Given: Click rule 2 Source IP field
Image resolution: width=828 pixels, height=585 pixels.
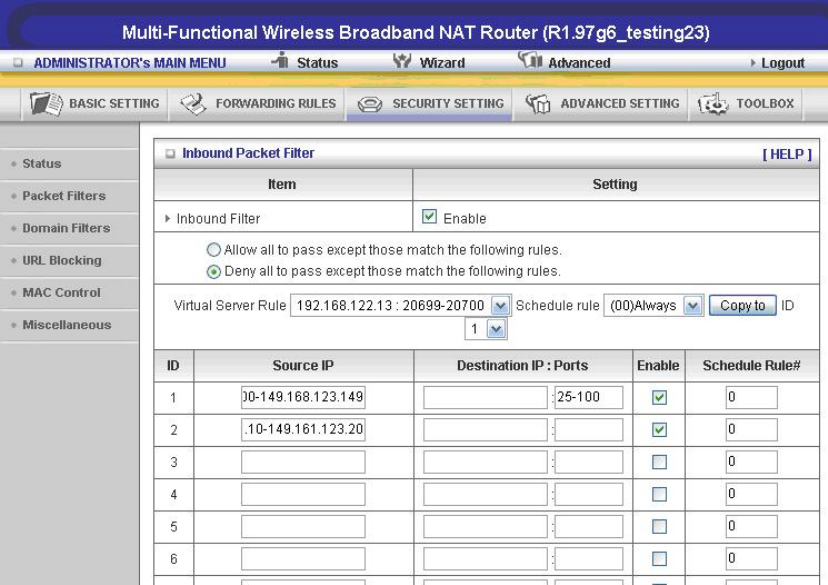Looking at the screenshot, I should [x=303, y=429].
